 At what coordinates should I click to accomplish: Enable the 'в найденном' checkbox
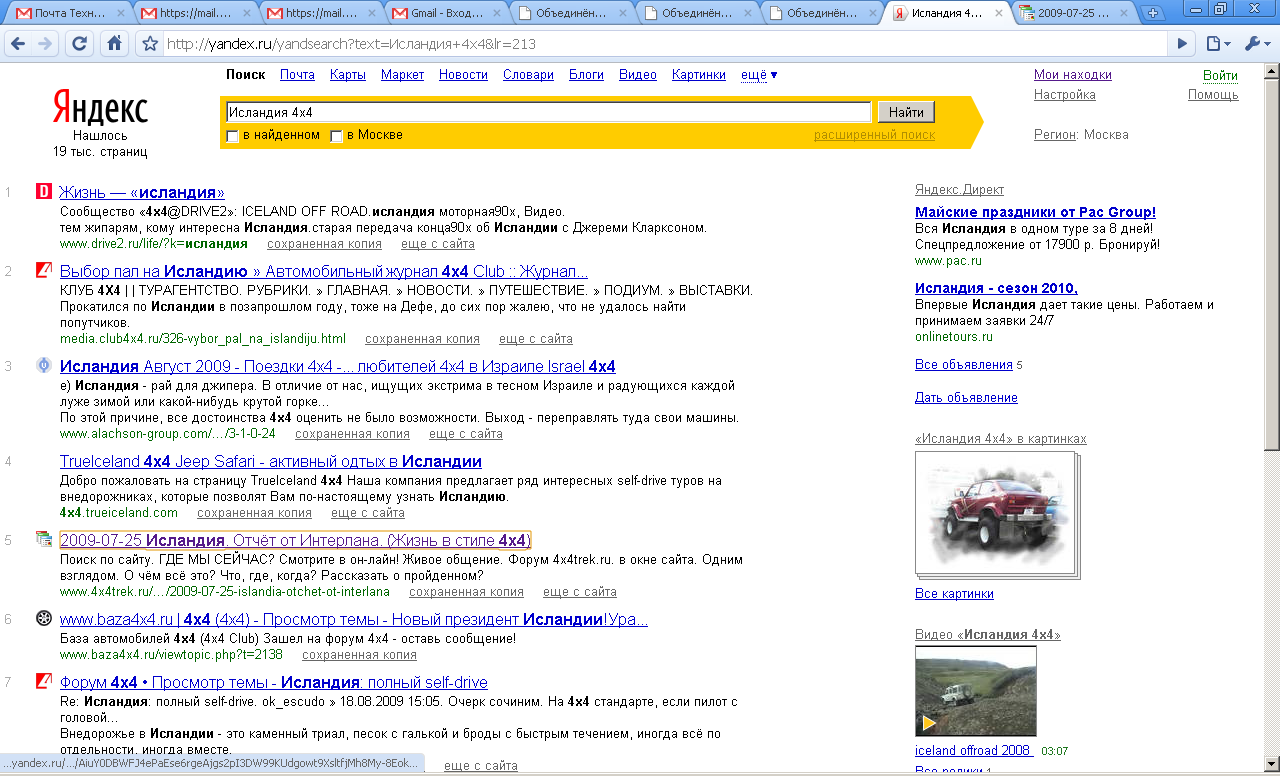tap(233, 136)
